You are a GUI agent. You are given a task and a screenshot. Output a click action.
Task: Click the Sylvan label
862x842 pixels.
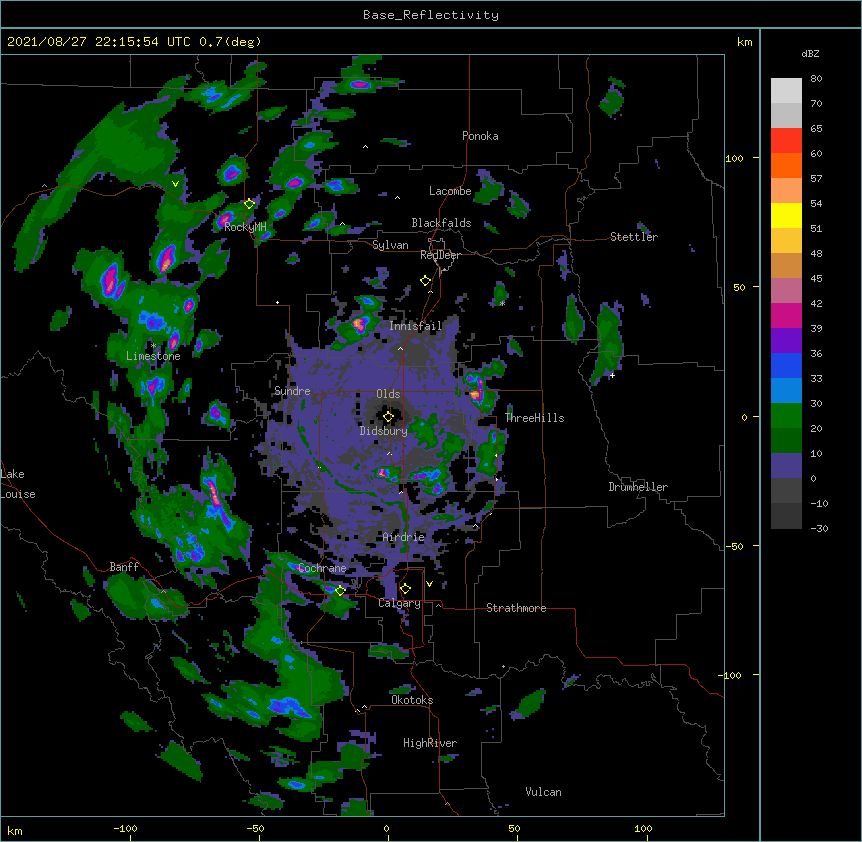[x=390, y=245]
